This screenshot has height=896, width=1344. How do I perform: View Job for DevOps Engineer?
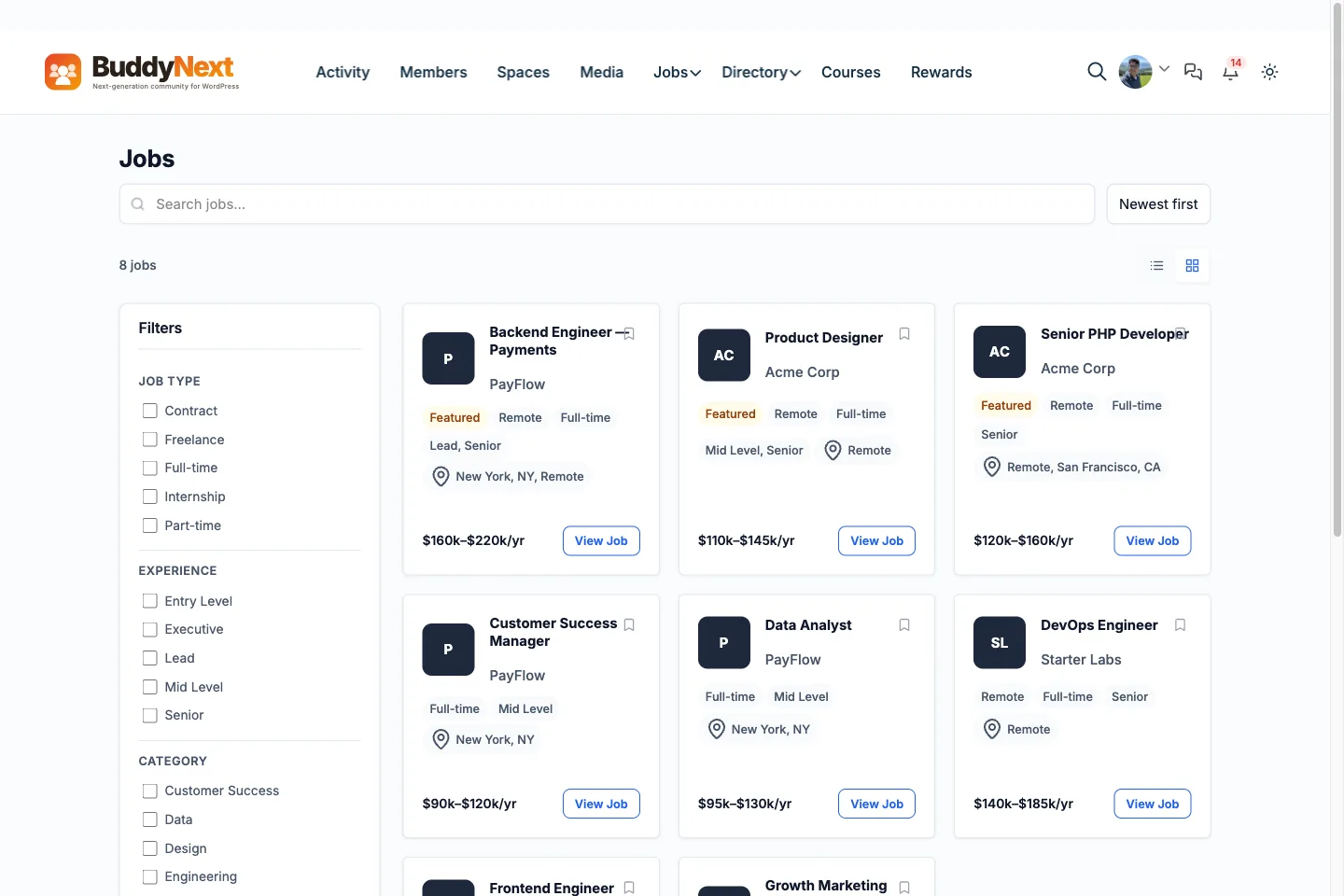[x=1152, y=804]
